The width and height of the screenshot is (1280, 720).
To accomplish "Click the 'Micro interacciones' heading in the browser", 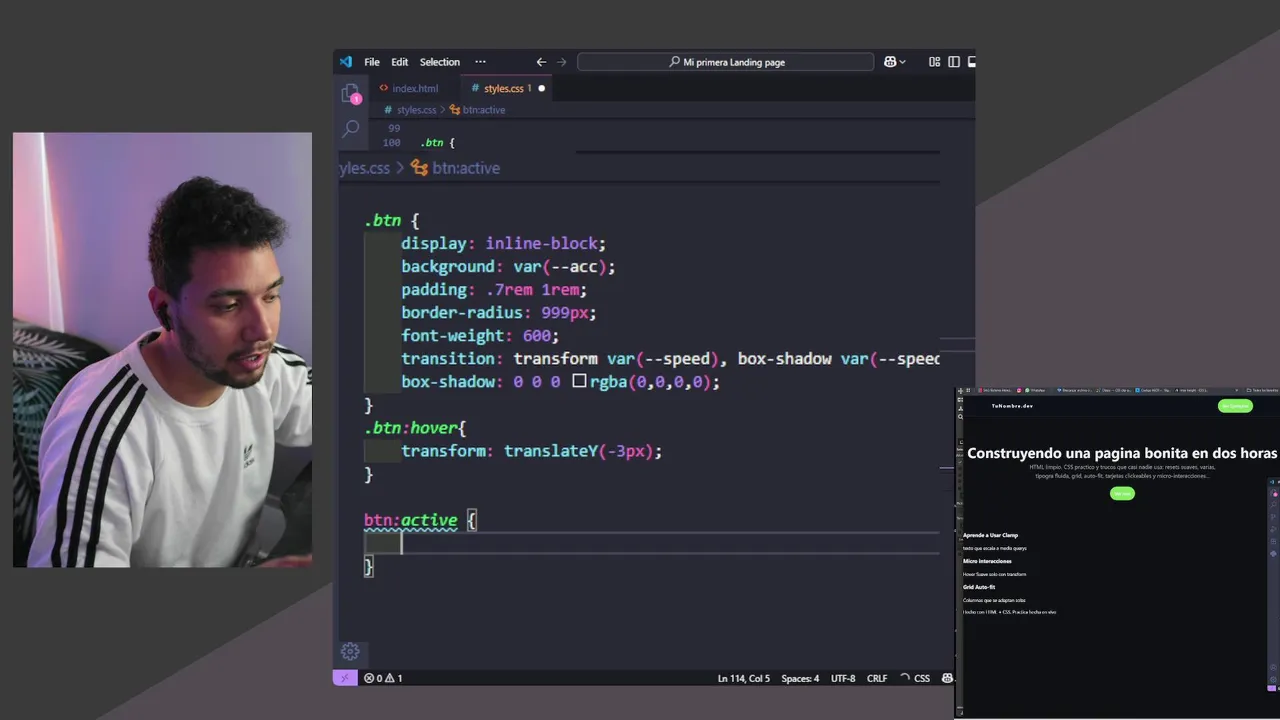I will pos(987,561).
